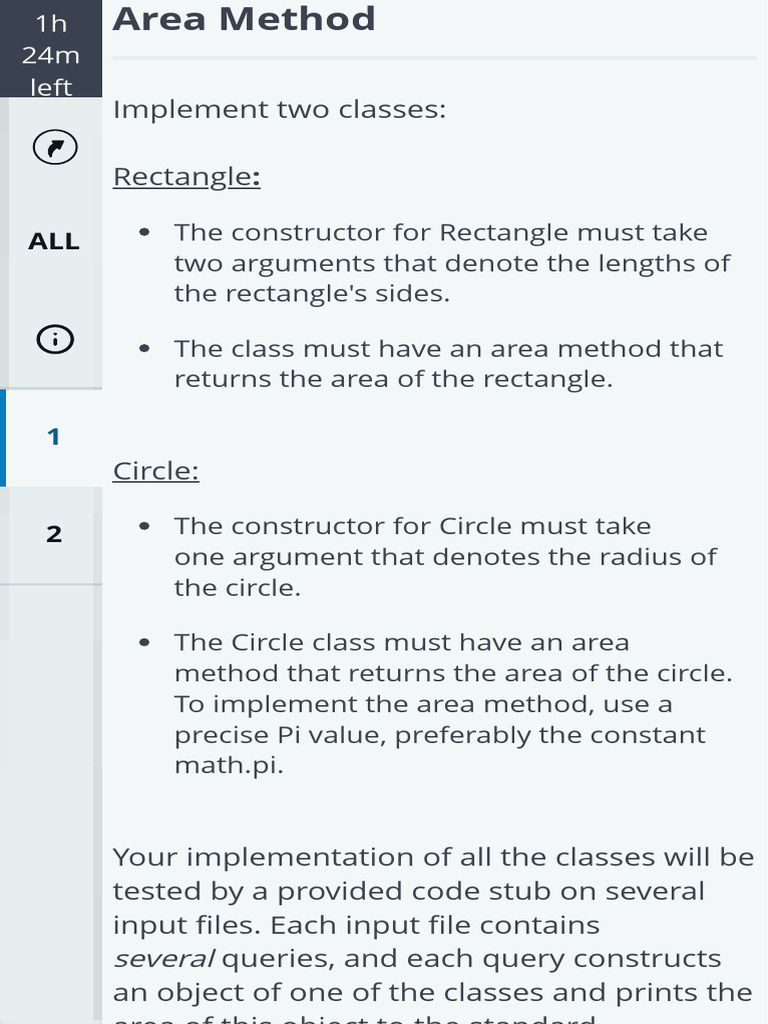
Task: Show ALL questions in sidebar
Action: [x=54, y=241]
